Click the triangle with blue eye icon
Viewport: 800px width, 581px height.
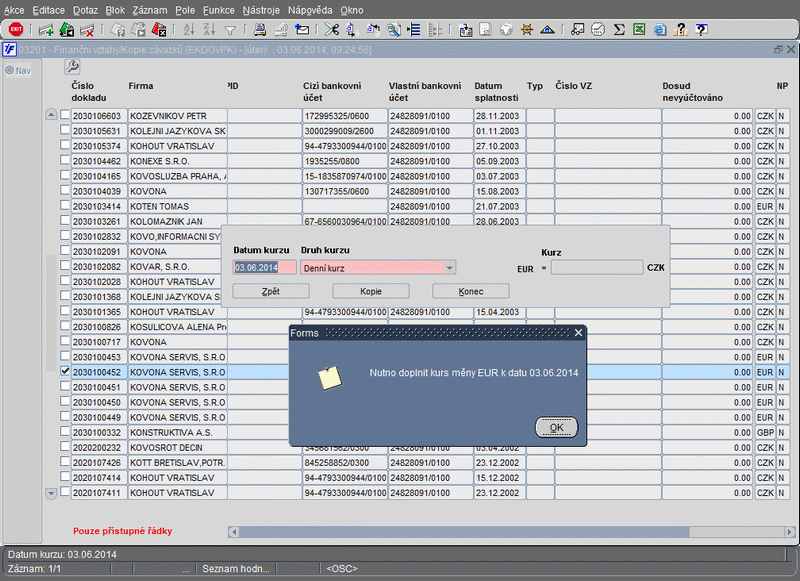pos(547,30)
